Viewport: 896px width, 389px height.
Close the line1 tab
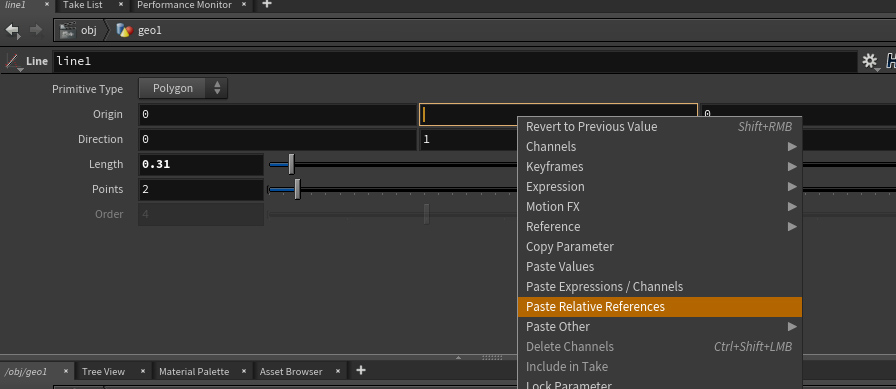(47, 5)
